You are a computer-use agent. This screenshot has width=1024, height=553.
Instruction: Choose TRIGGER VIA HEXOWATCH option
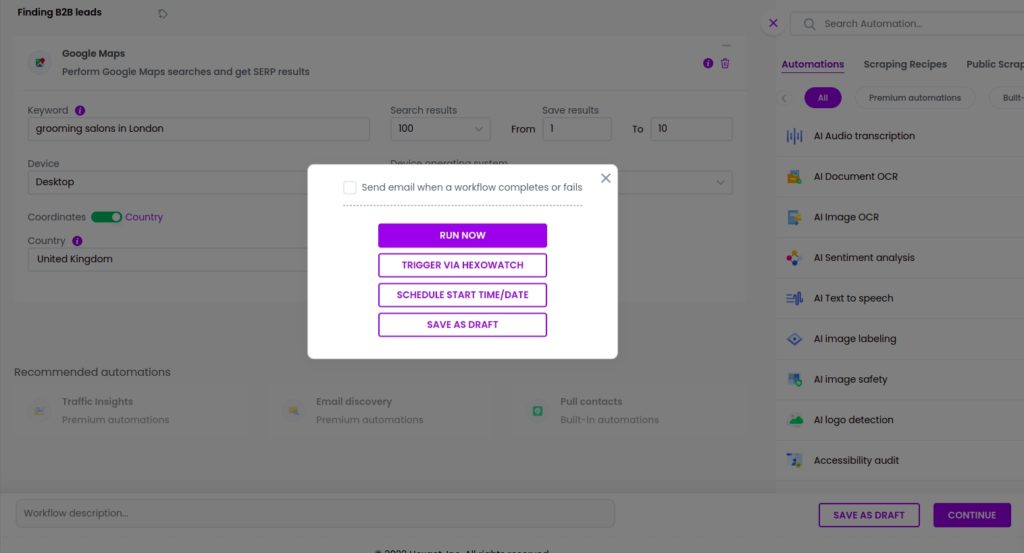(x=462, y=265)
